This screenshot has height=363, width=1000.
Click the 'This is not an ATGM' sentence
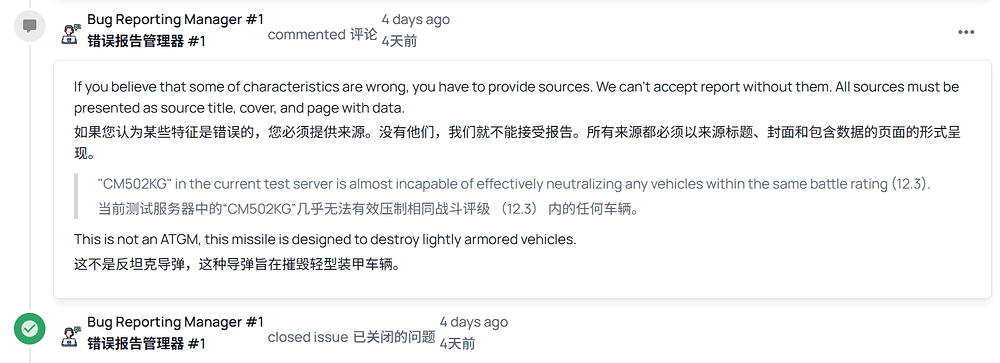[325, 240]
